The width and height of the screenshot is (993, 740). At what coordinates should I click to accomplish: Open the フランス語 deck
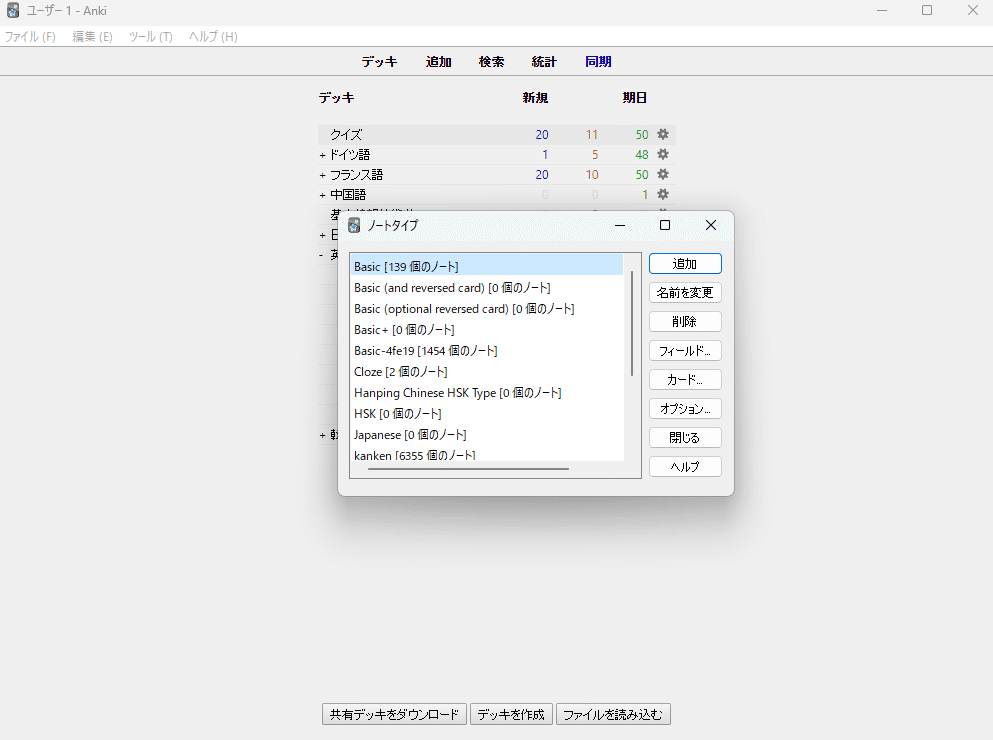pyautogui.click(x=356, y=174)
